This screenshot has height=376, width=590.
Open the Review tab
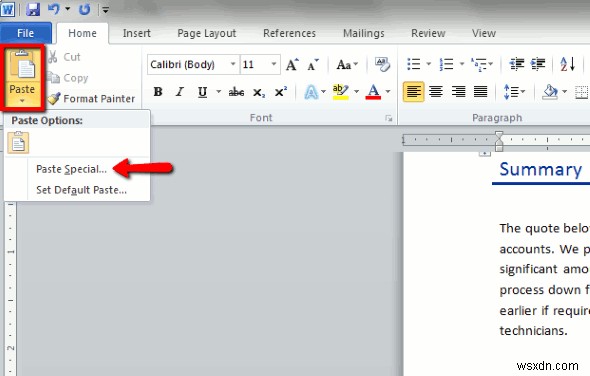(x=428, y=33)
